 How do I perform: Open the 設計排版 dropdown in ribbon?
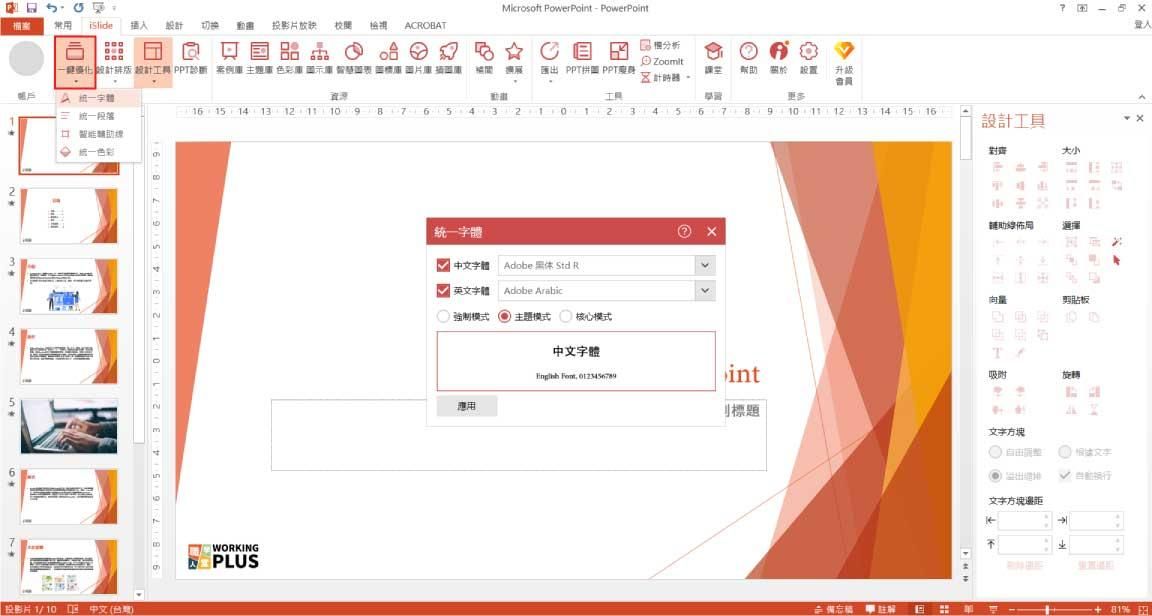114,62
